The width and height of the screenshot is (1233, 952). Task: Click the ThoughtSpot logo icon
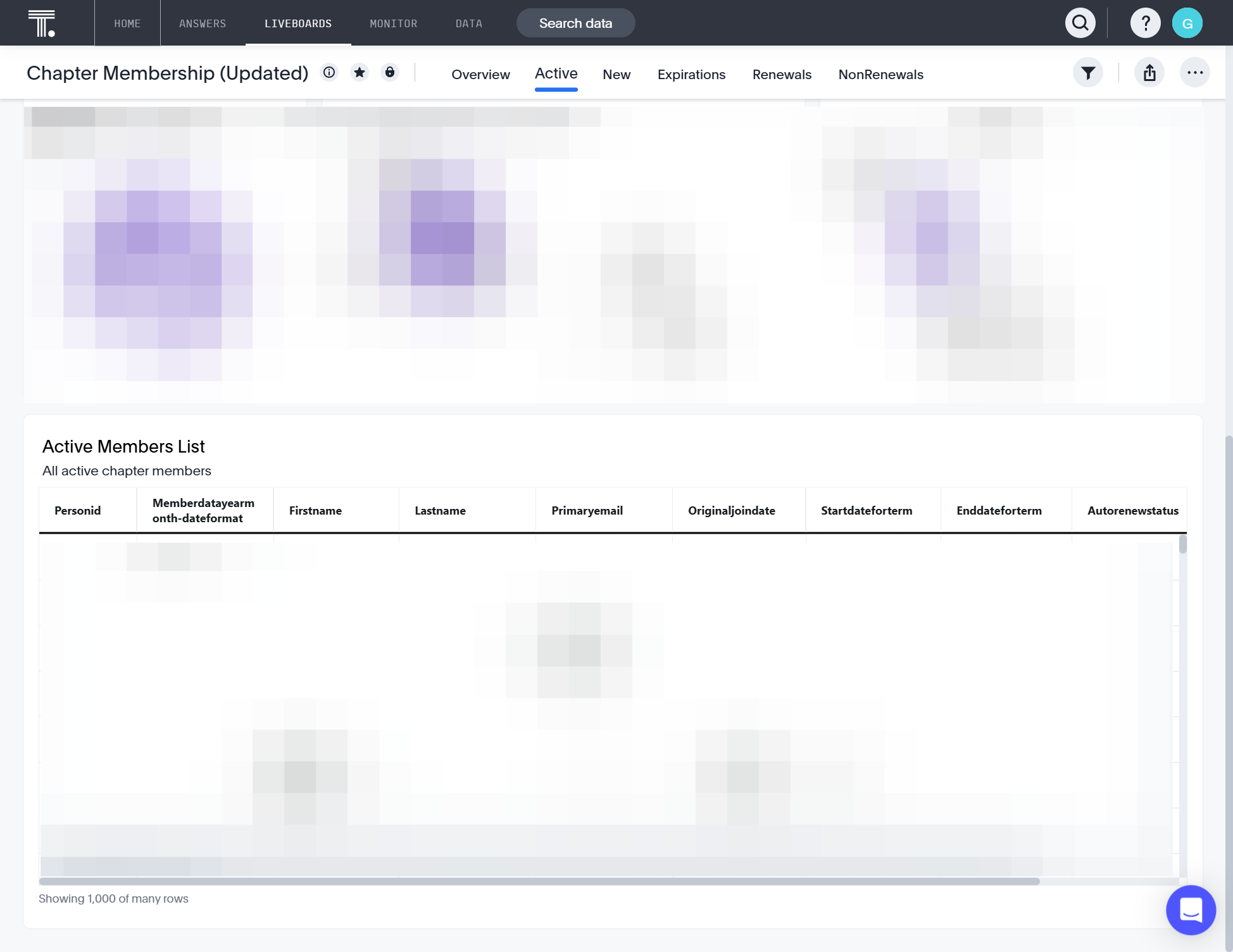click(42, 23)
